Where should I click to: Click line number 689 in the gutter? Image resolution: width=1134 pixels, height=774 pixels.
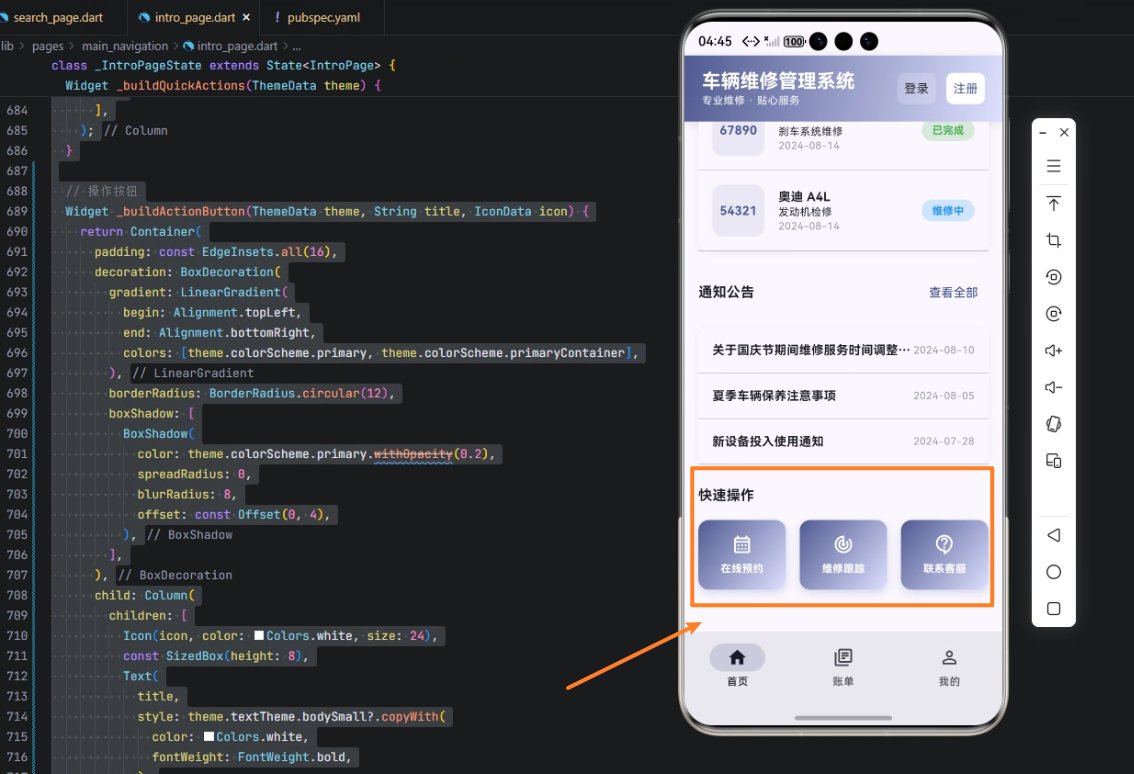click(x=17, y=211)
